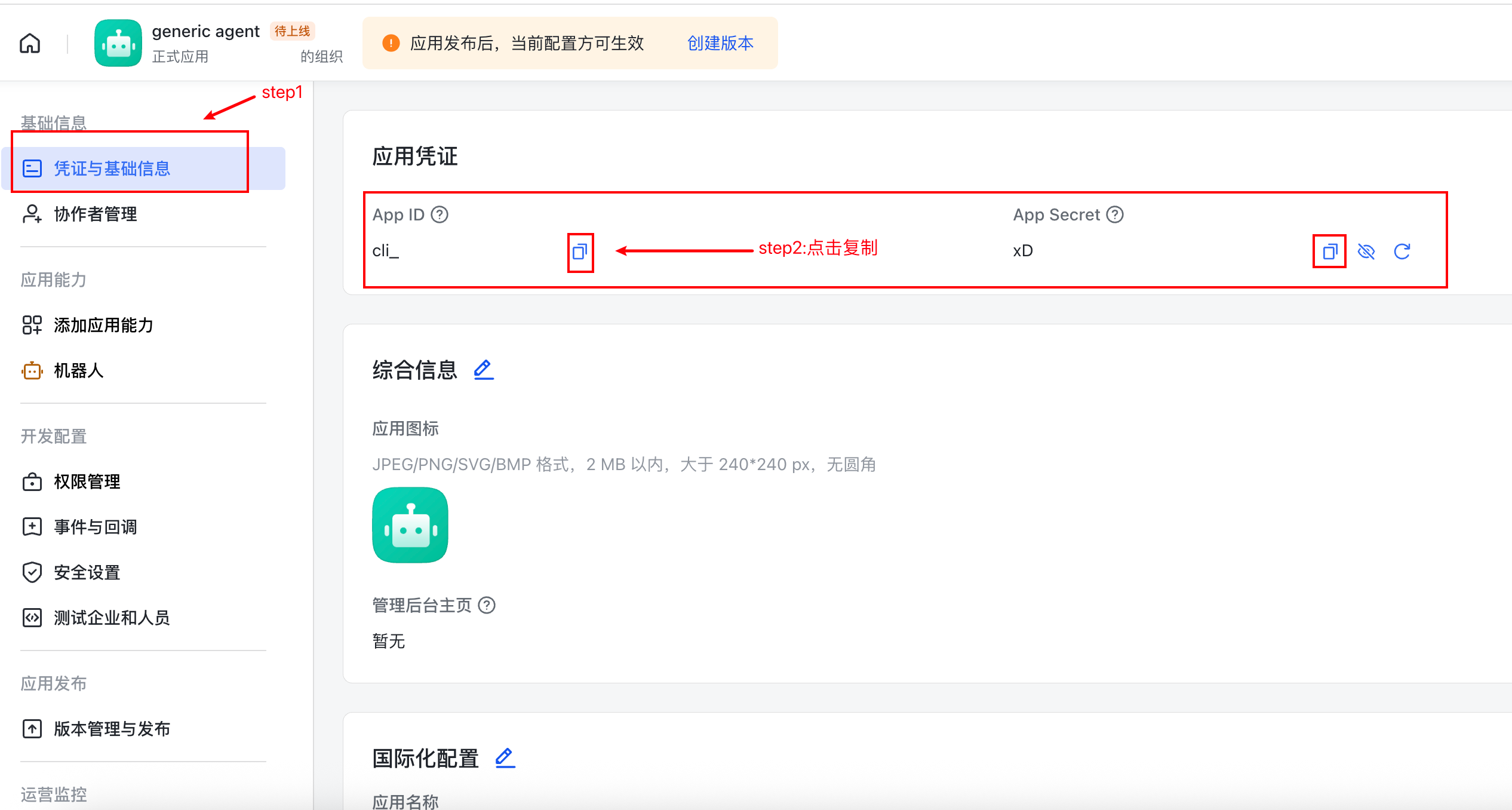Edit 综合信息 with pencil icon
This screenshot has width=1512, height=810.
[483, 370]
